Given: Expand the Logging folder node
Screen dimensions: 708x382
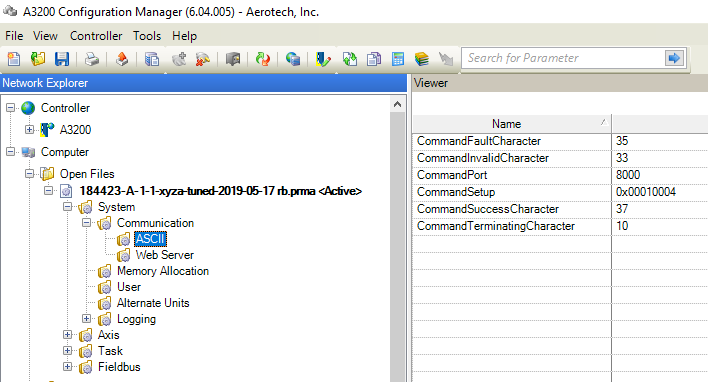Looking at the screenshot, I should (x=86, y=318).
